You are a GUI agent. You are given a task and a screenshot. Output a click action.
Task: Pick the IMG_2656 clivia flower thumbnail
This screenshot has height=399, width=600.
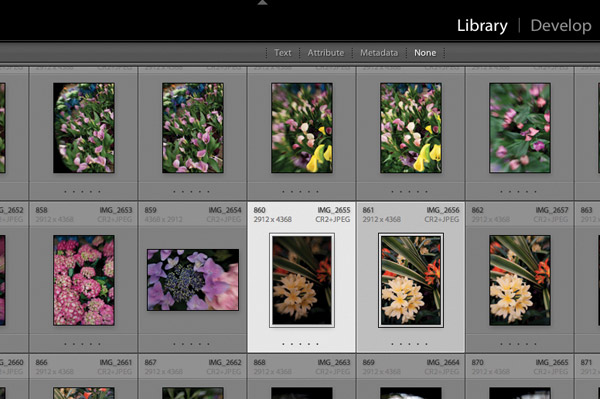tap(411, 280)
